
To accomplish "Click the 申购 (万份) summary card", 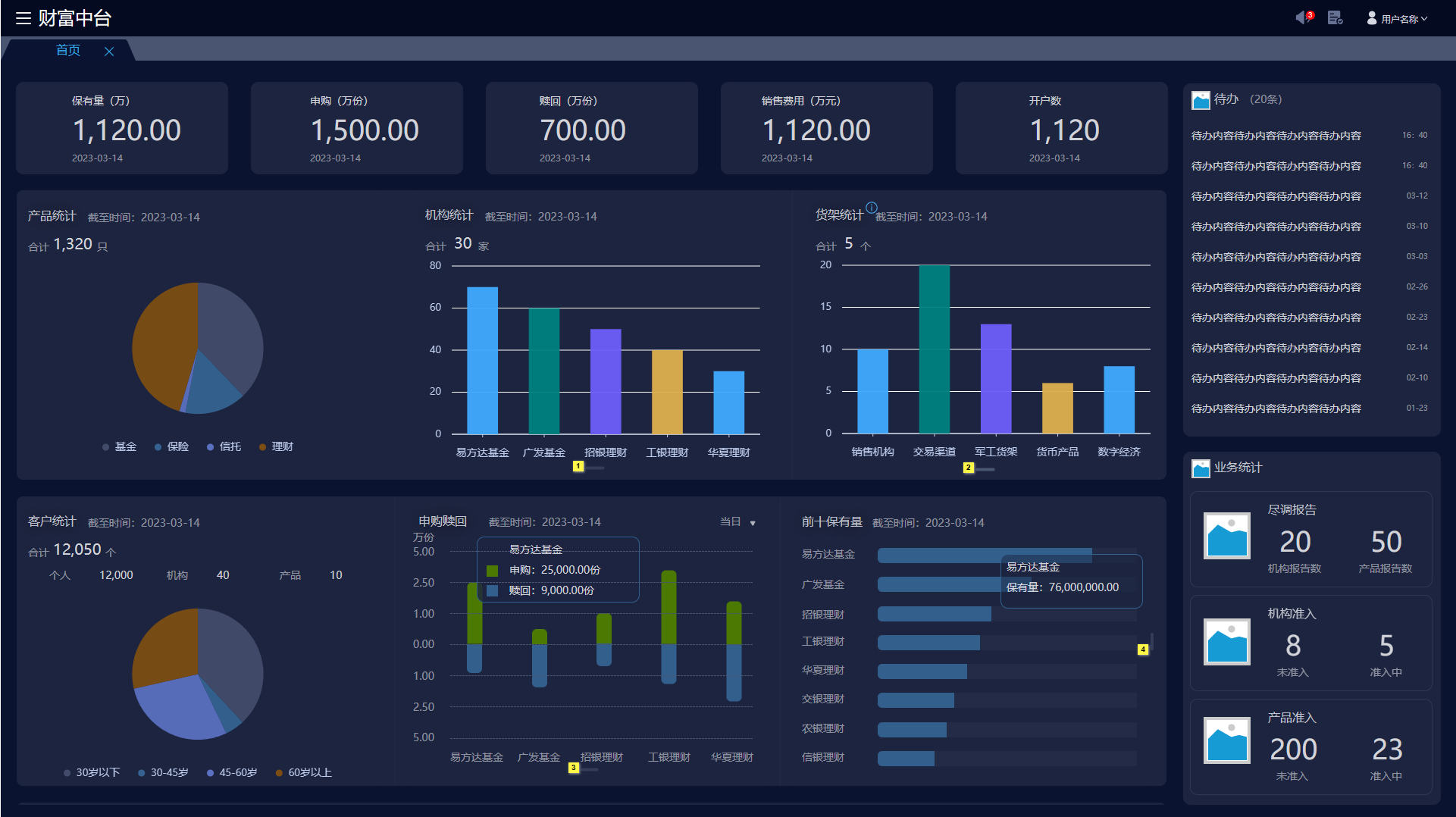I will point(357,128).
